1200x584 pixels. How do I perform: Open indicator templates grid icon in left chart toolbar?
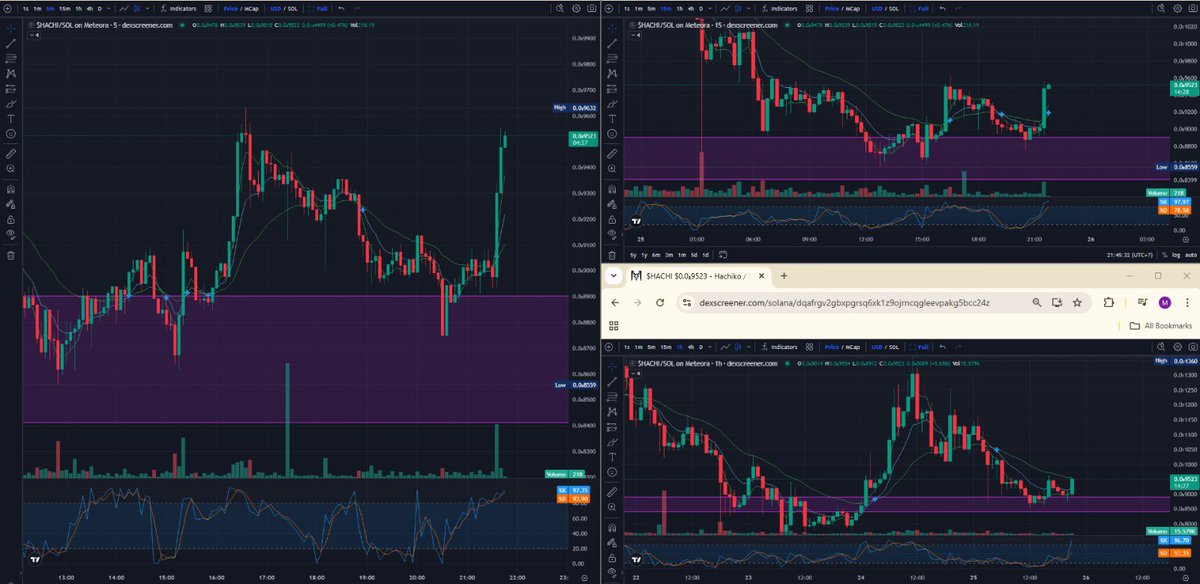pos(209,8)
